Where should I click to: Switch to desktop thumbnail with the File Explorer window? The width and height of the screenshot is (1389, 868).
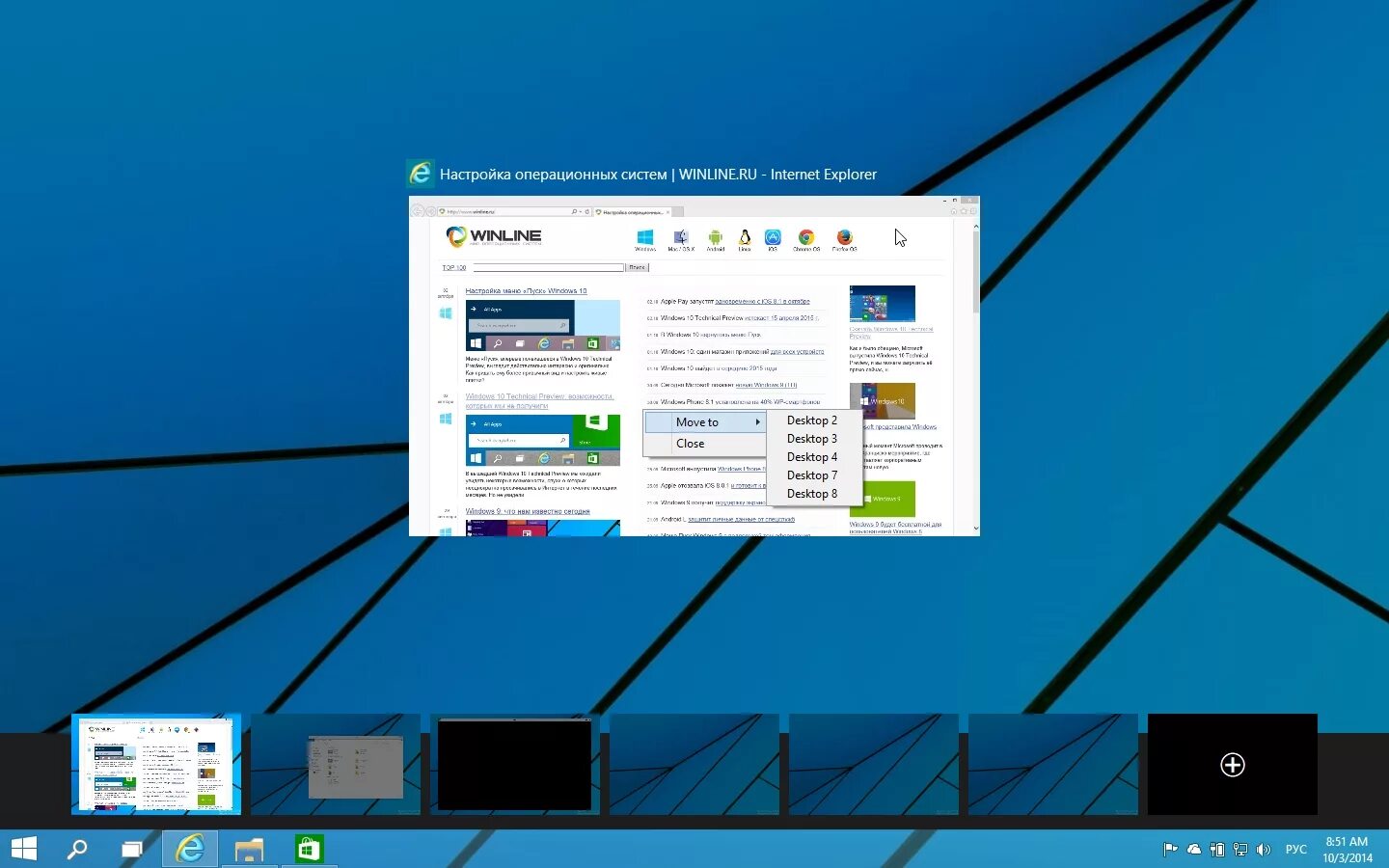pyautogui.click(x=336, y=764)
